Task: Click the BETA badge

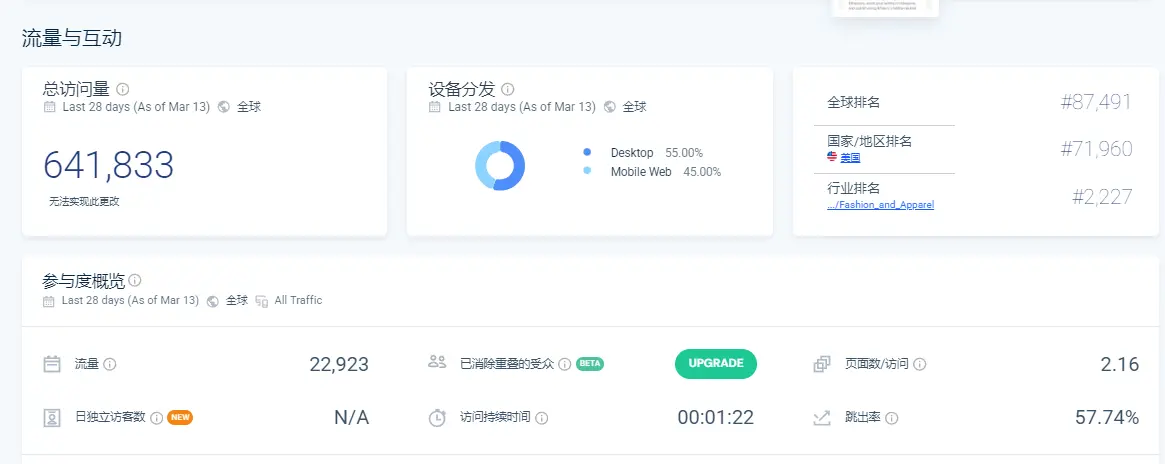Action: tap(590, 364)
